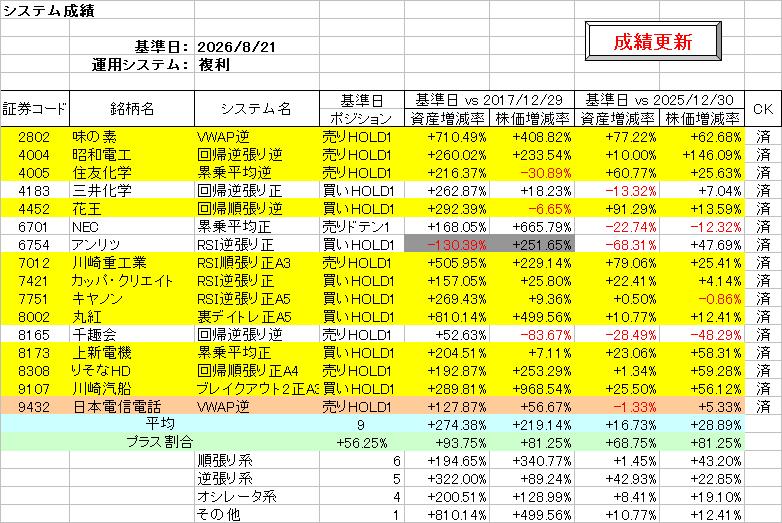782x523 pixels.
Task: Select 裏デイトレ正A5 system cell
Action: coord(256,317)
